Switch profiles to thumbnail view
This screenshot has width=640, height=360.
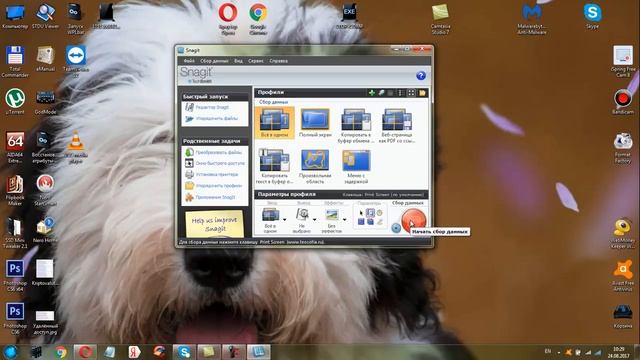[411, 93]
